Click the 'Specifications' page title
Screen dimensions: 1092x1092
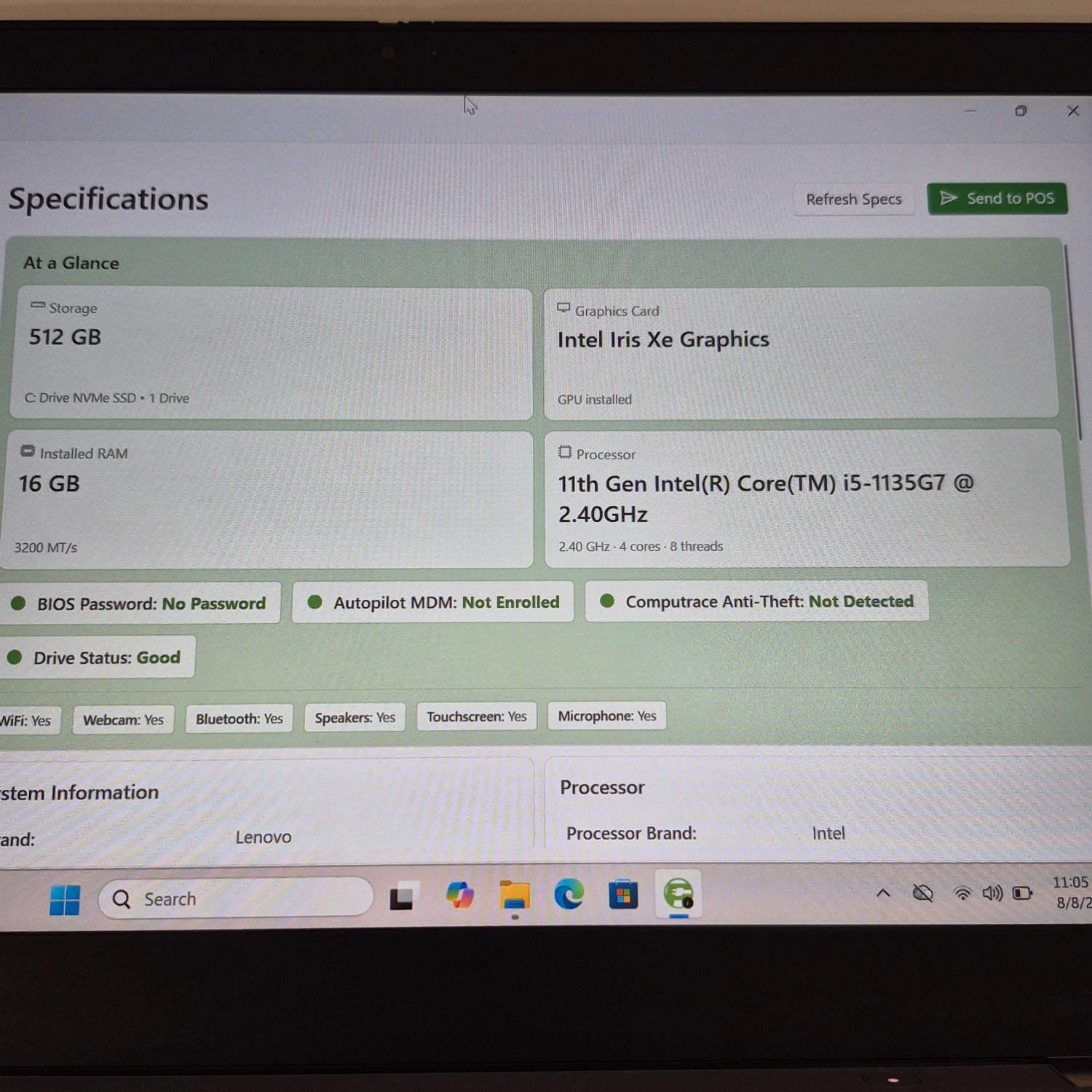pos(108,199)
